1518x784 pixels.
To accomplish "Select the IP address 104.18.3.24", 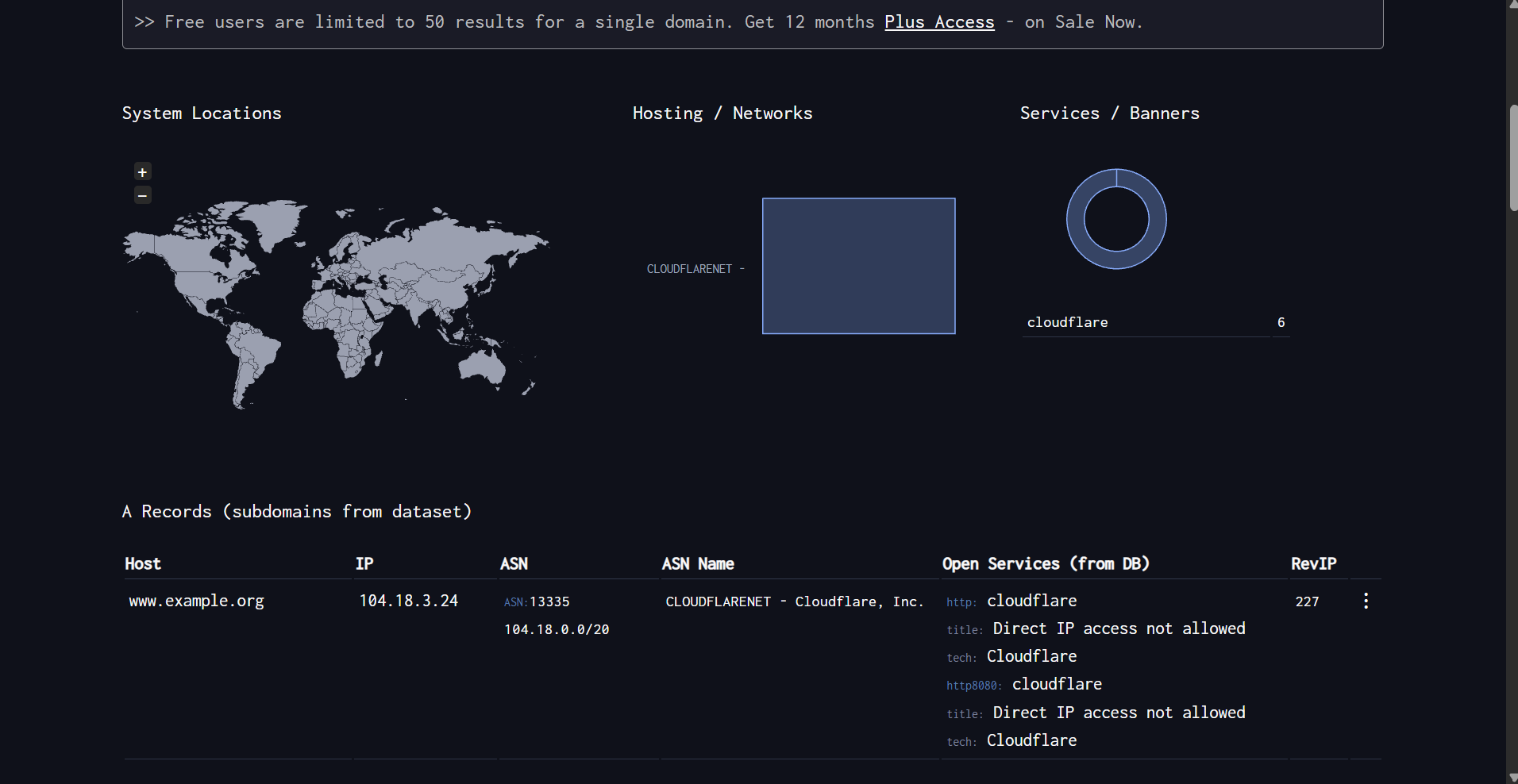I will 408,601.
